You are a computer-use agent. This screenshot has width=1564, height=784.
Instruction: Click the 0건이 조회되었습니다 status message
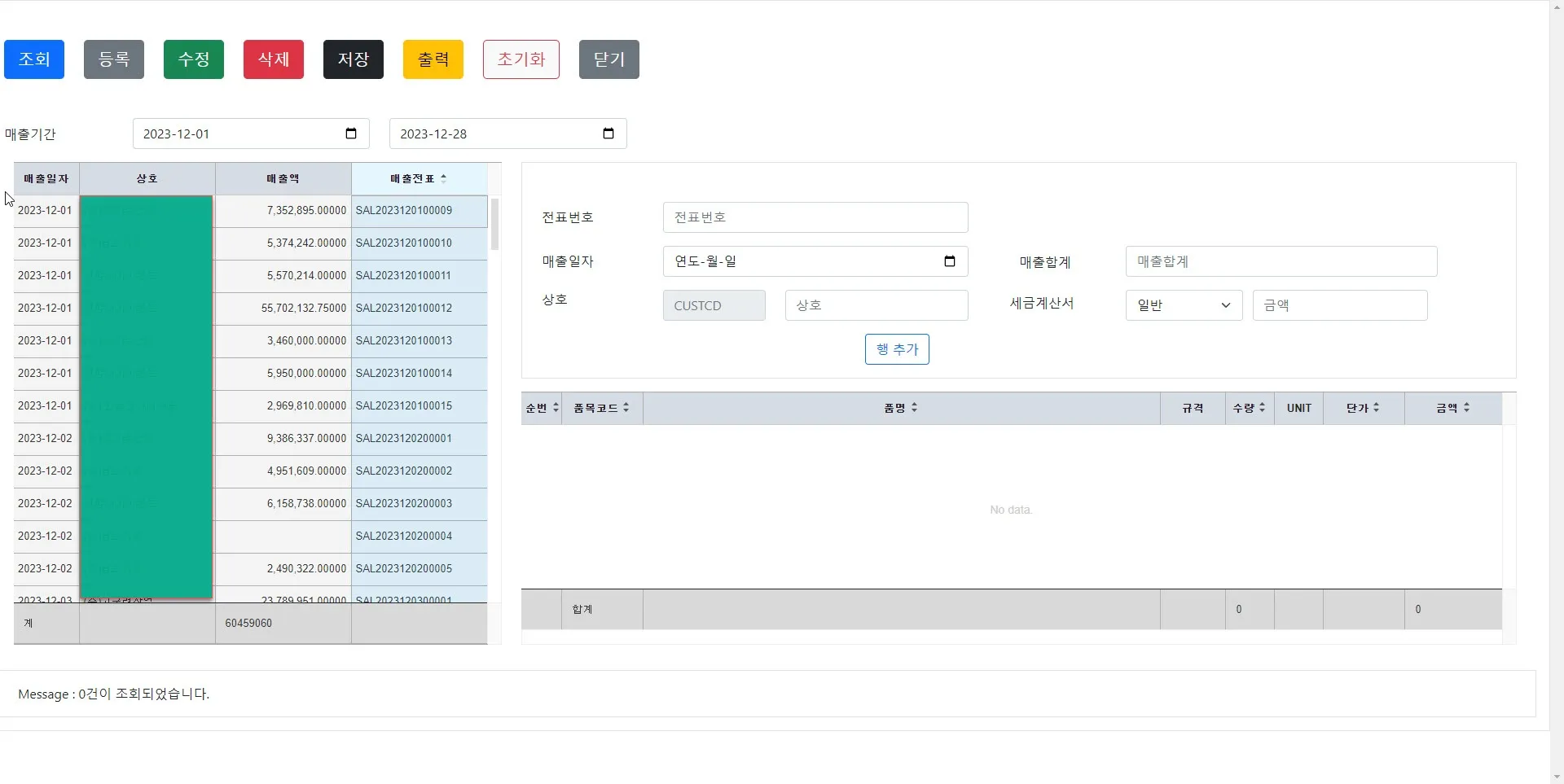click(144, 694)
